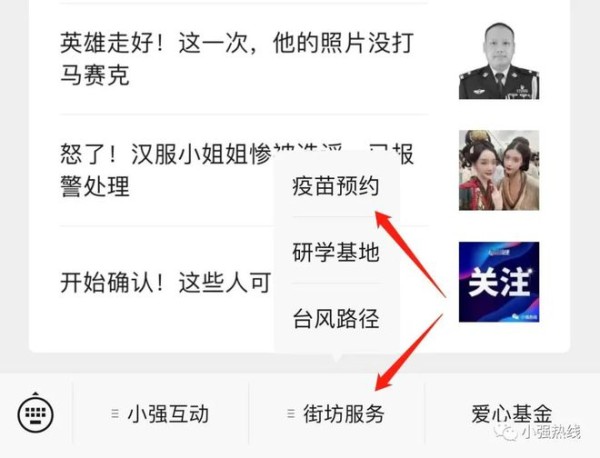Select 台风路径 from popup menu
Screen dimensions: 600x458
tap(336, 318)
